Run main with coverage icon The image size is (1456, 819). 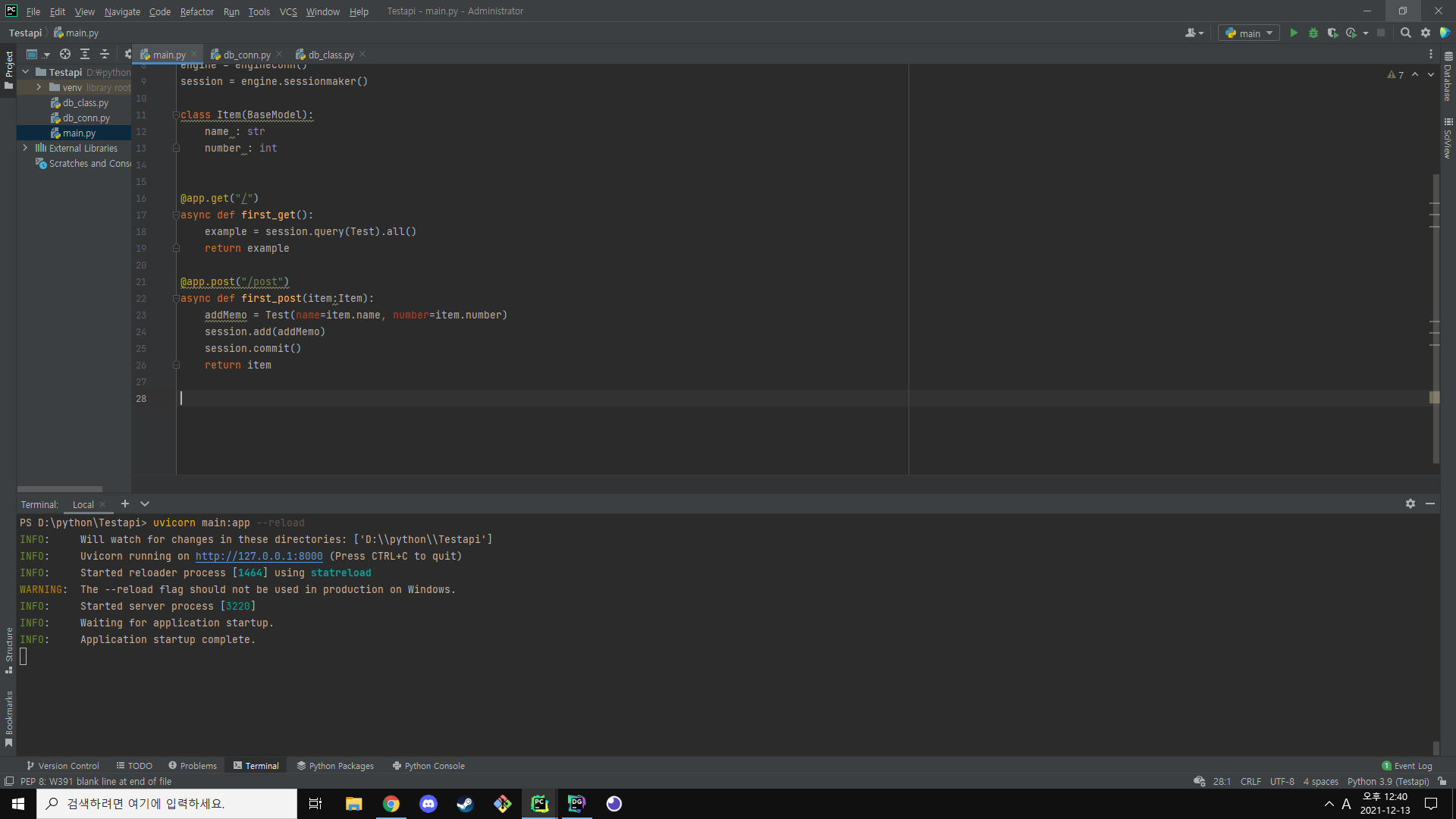click(1332, 33)
